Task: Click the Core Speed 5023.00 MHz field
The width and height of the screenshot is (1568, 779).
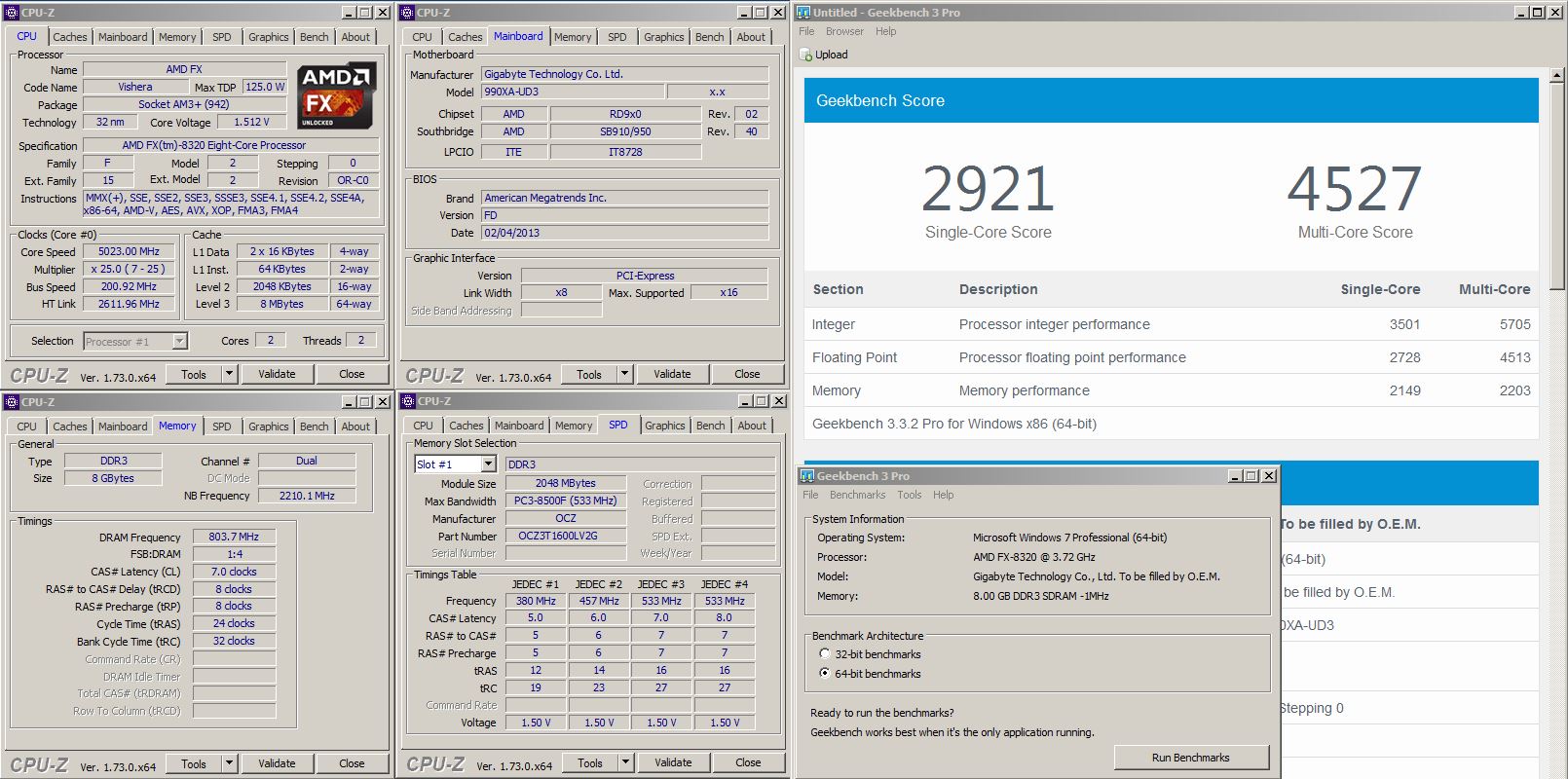Action: (129, 251)
